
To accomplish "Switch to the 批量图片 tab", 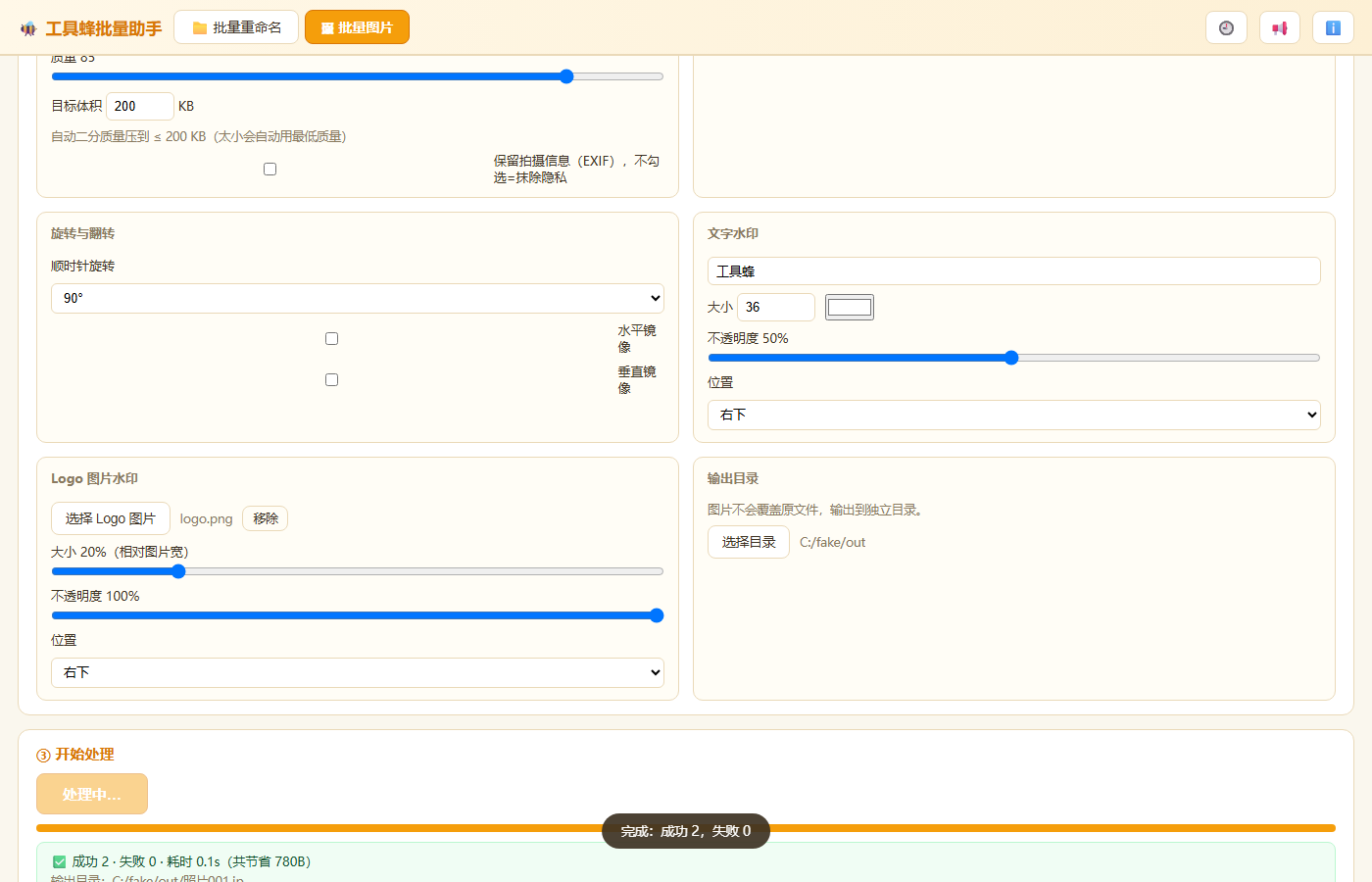I will [x=357, y=27].
